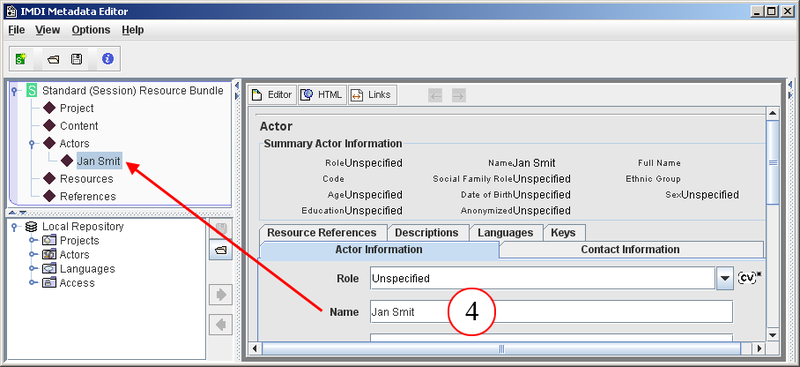Click the horizontal scrollbar left arrow

[256, 349]
